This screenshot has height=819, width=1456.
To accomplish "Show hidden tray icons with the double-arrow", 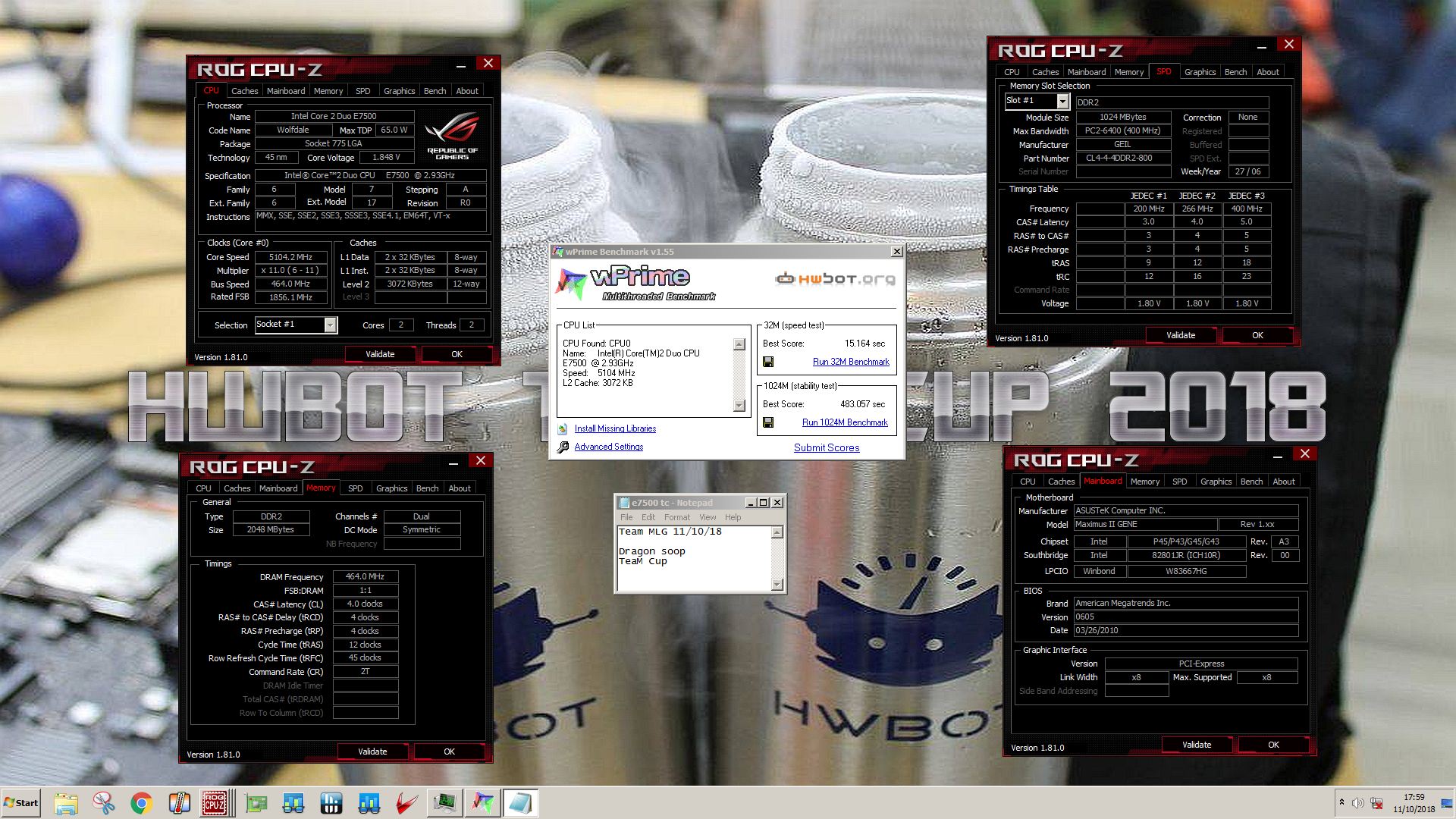I will point(1341,802).
